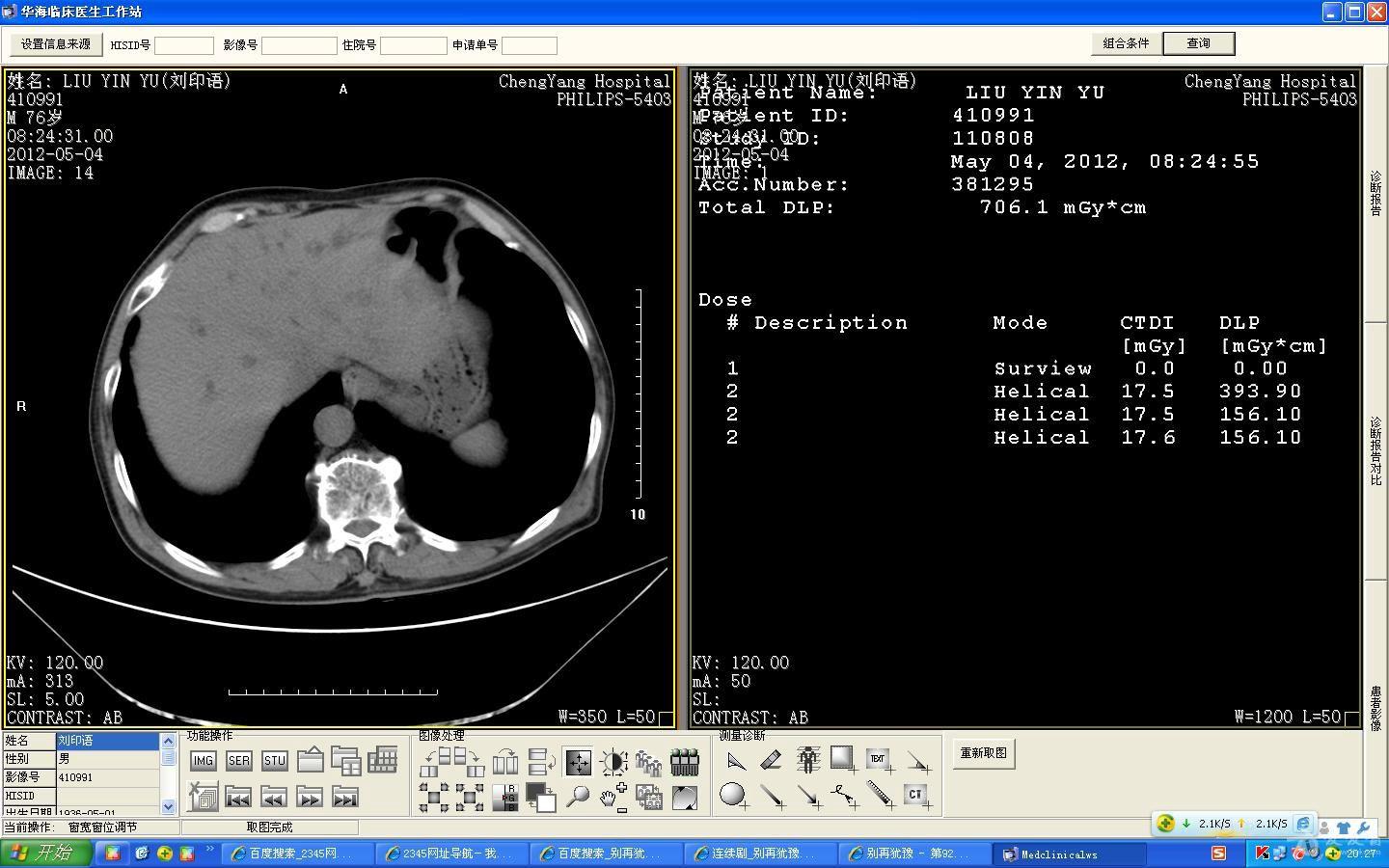The image size is (1389, 868).
Task: Jump to last image folder icon
Action: click(x=345, y=798)
